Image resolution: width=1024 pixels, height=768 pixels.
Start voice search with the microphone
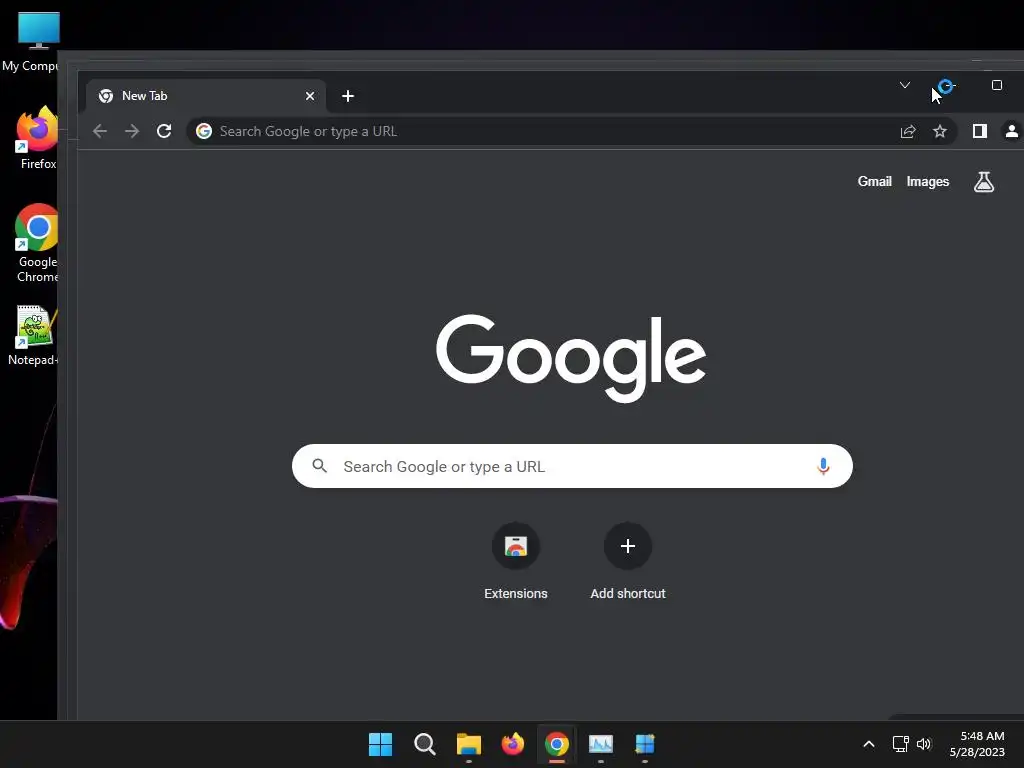click(x=823, y=466)
